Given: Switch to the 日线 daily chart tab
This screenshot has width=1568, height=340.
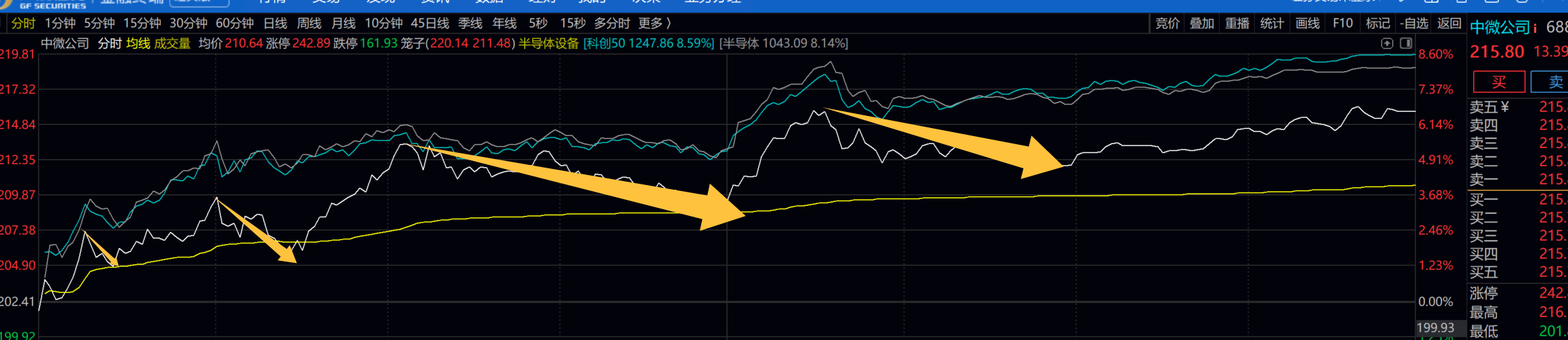Looking at the screenshot, I should [x=275, y=23].
